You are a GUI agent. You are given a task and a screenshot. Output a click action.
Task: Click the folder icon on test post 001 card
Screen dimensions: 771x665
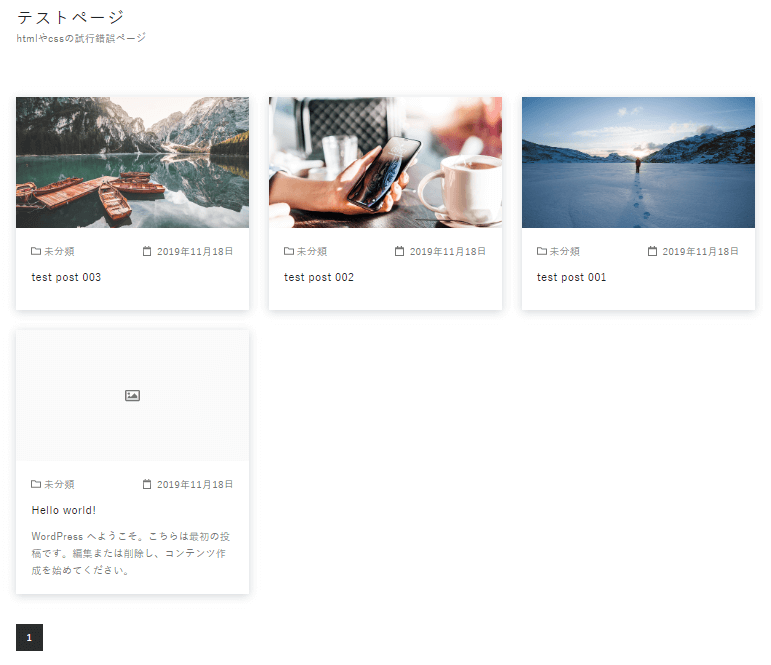pos(541,251)
